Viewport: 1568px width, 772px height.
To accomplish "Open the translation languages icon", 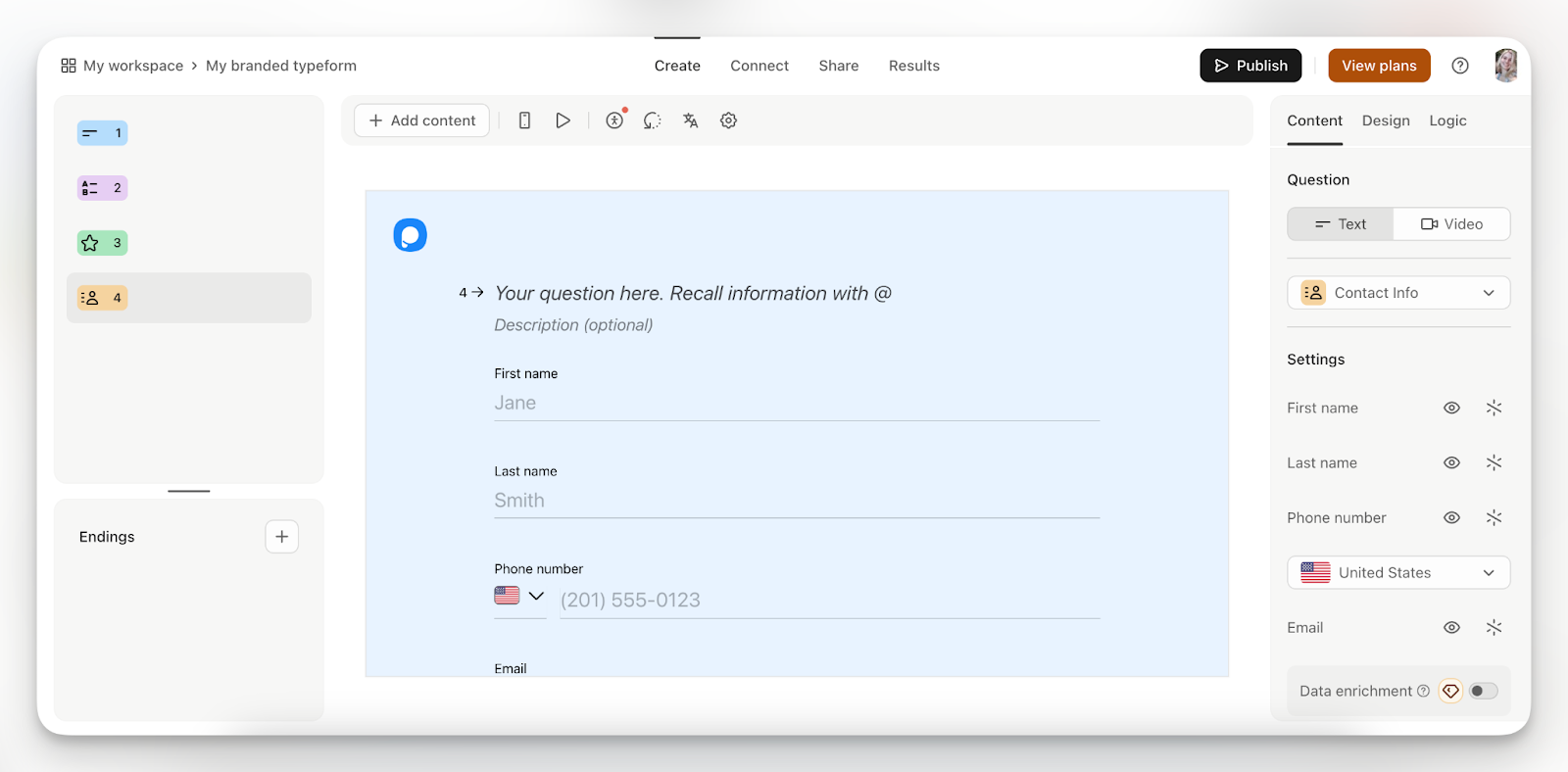I will coord(691,121).
